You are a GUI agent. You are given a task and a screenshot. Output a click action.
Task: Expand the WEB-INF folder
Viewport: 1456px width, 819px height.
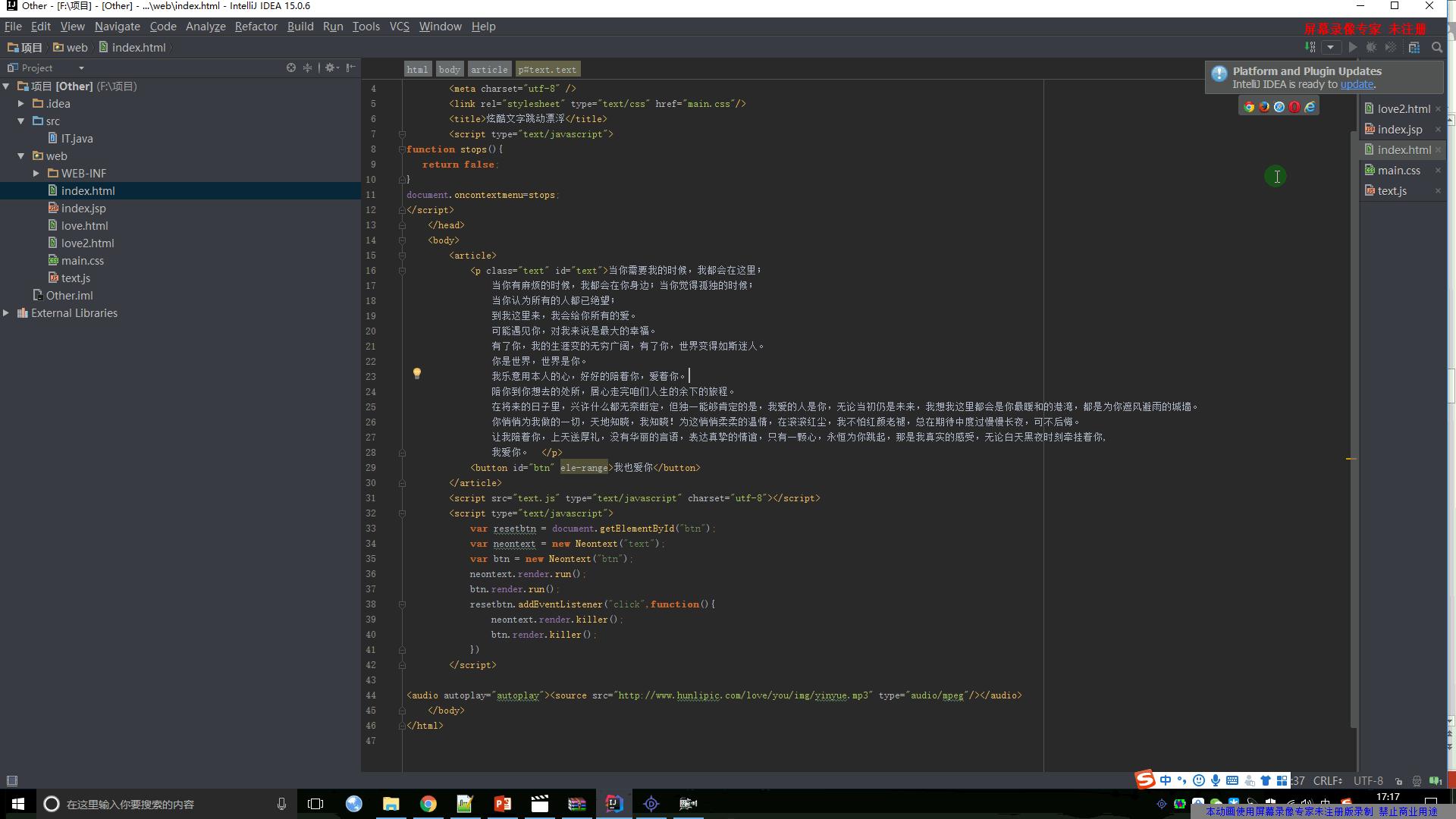(36, 174)
